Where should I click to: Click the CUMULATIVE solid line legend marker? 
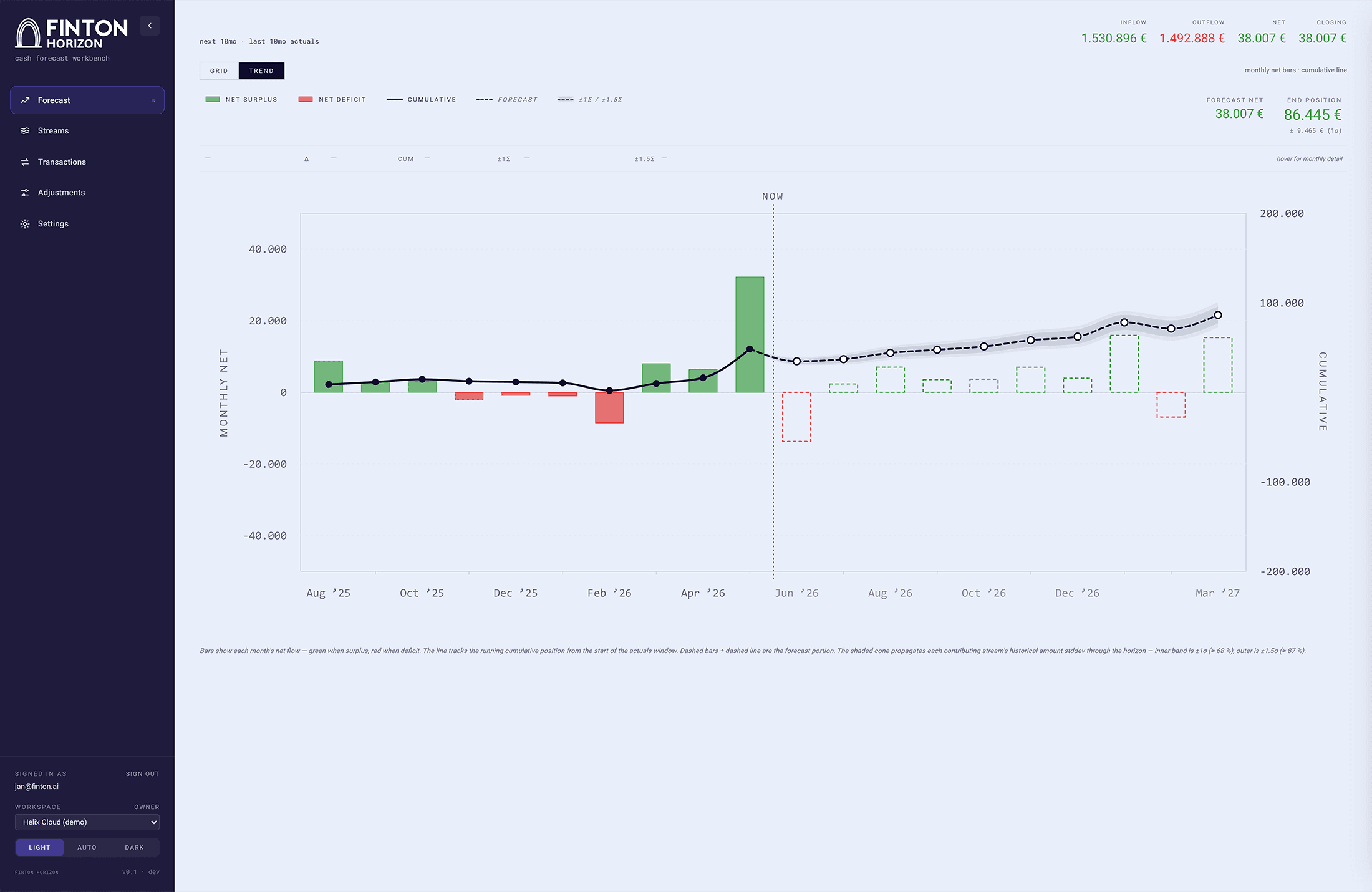(x=395, y=100)
